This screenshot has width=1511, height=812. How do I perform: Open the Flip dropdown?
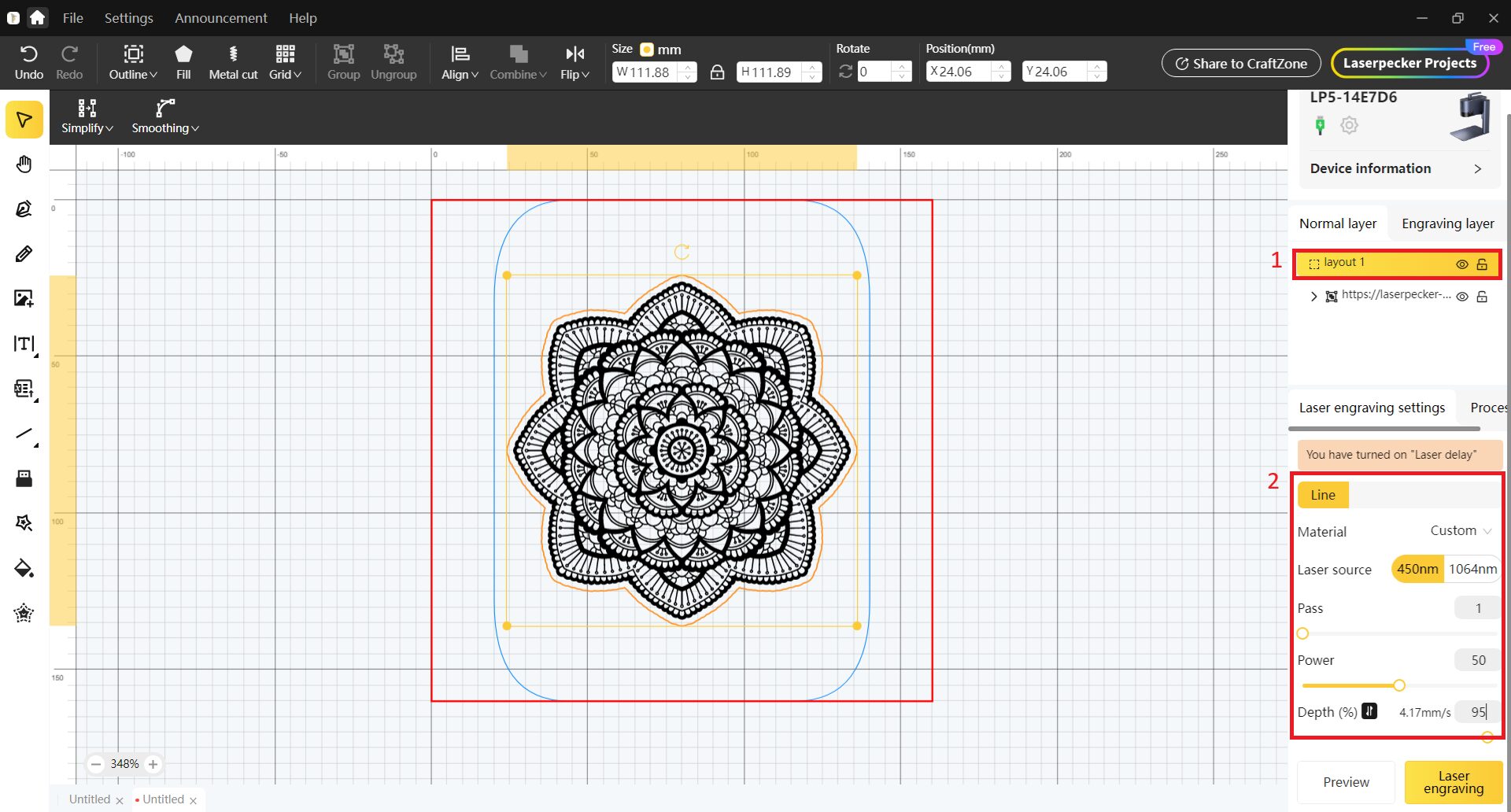pyautogui.click(x=574, y=63)
